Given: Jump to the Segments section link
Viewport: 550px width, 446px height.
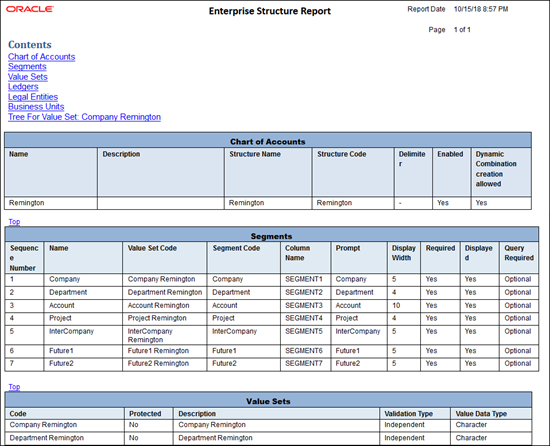Looking at the screenshot, I should pyautogui.click(x=27, y=67).
